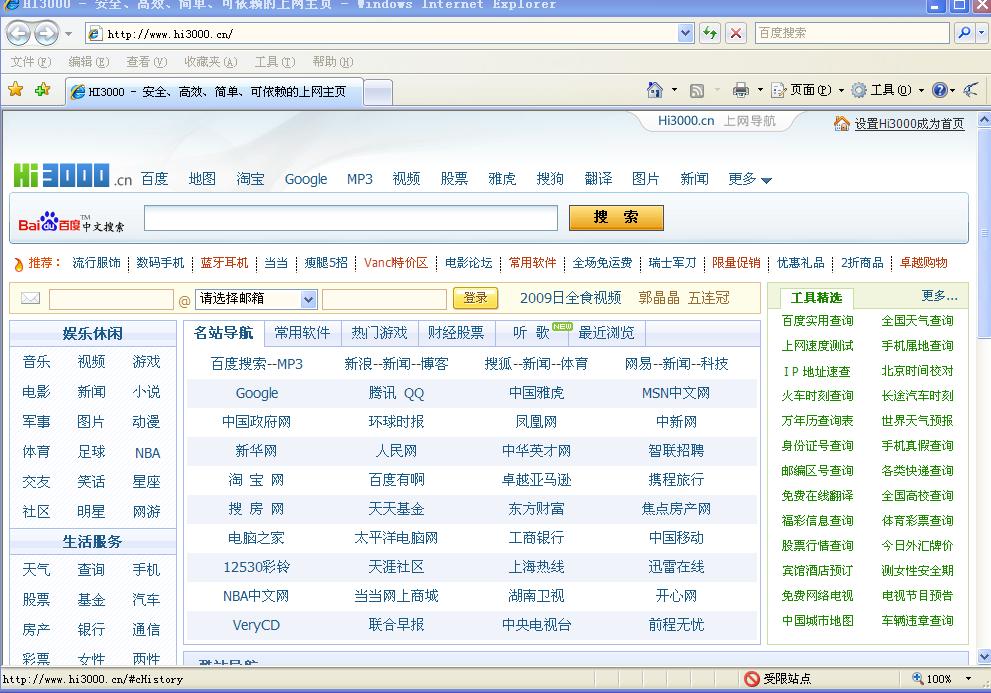Expand the address bar history dropdown
The image size is (991, 693).
685,33
